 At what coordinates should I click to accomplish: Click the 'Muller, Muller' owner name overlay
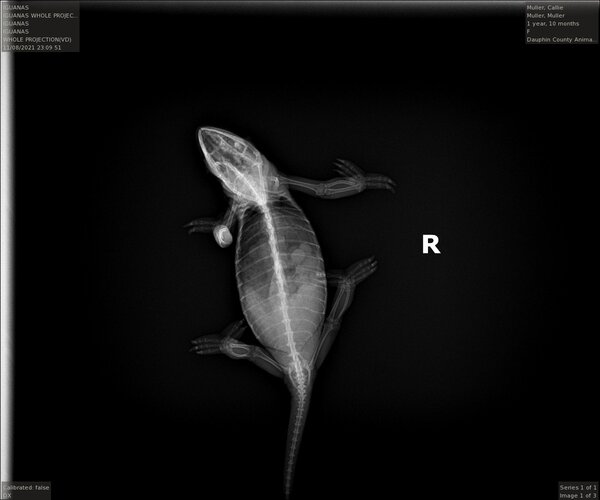(546, 15)
